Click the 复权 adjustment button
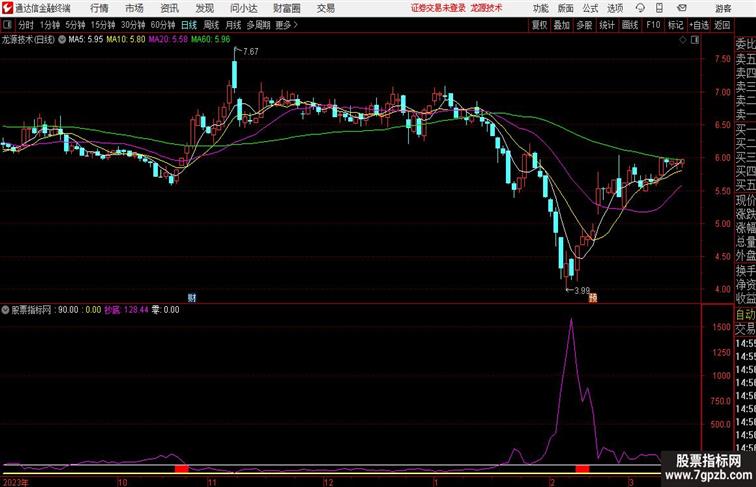756x487 pixels. [x=539, y=25]
